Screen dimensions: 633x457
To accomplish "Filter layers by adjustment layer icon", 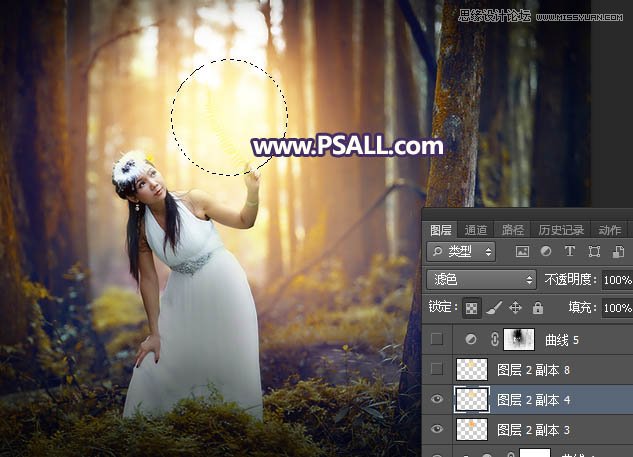I will click(x=546, y=252).
